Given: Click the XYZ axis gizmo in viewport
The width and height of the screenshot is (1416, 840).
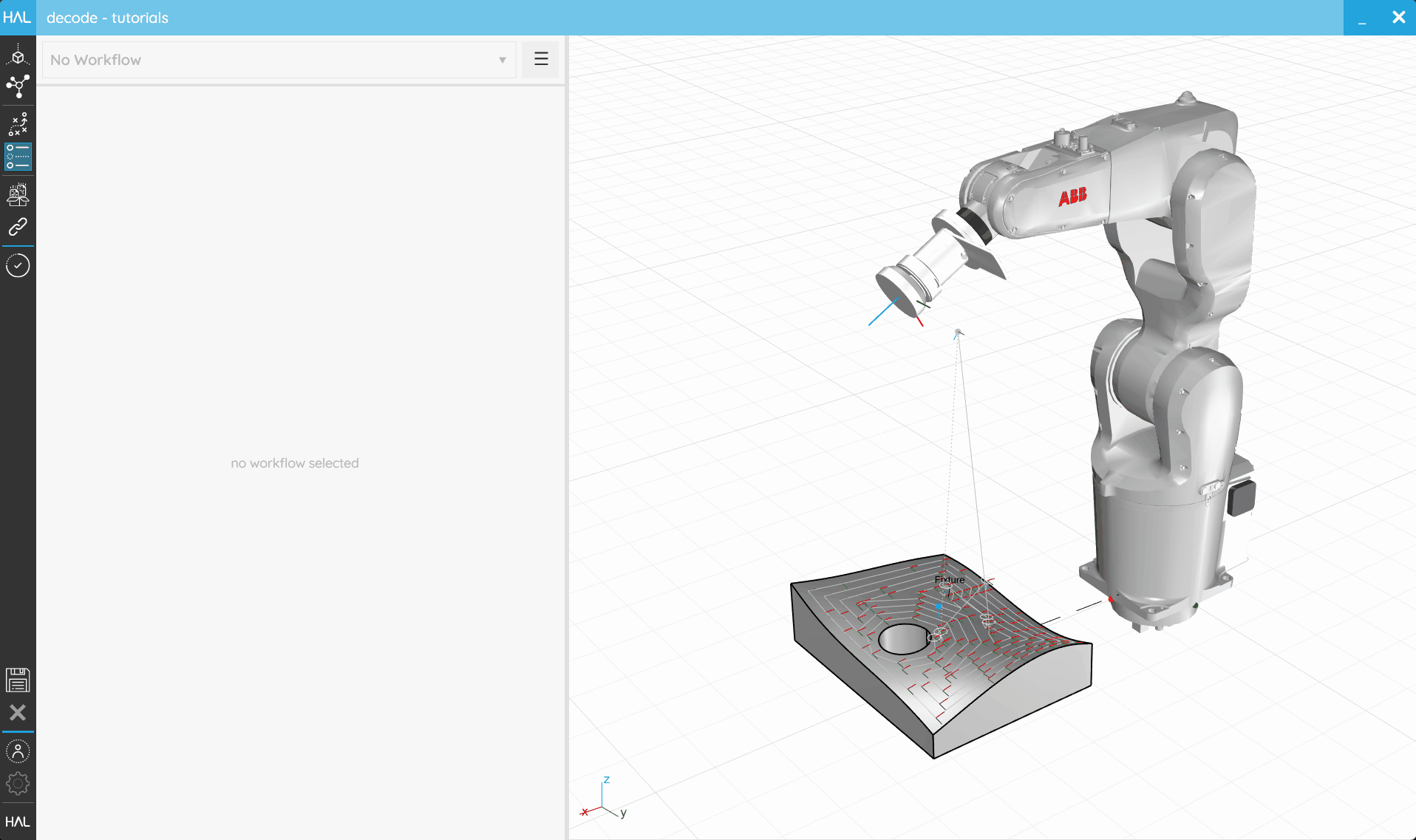Looking at the screenshot, I should click(604, 799).
